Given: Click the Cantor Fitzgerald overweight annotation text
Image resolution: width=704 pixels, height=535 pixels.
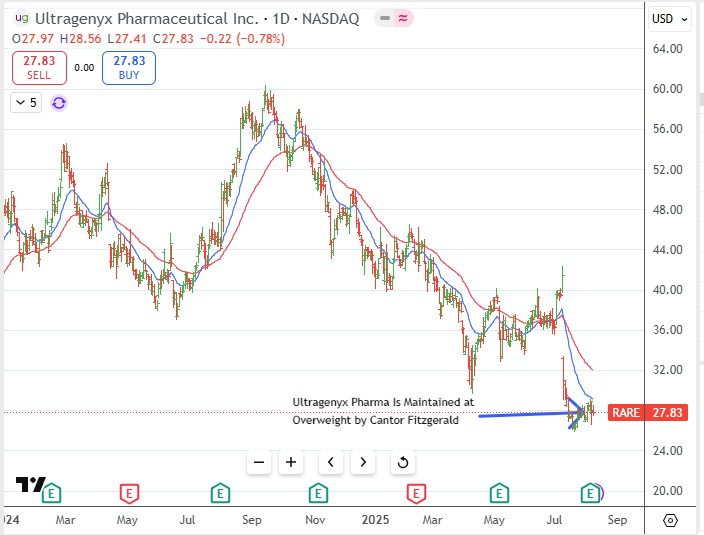Looking at the screenshot, I should coord(383,411).
